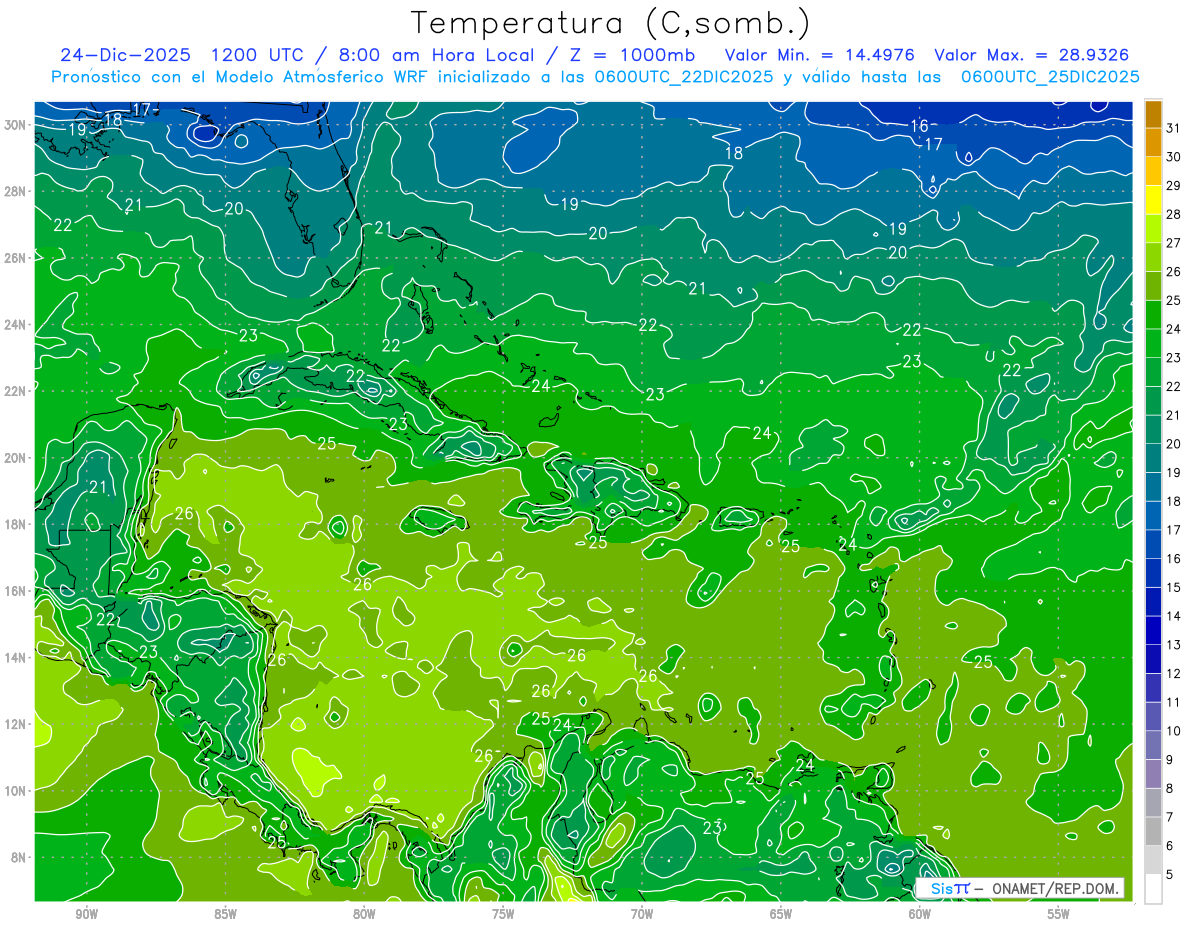Click the "65W" longitude axis label
The image size is (1200, 927).
(781, 914)
